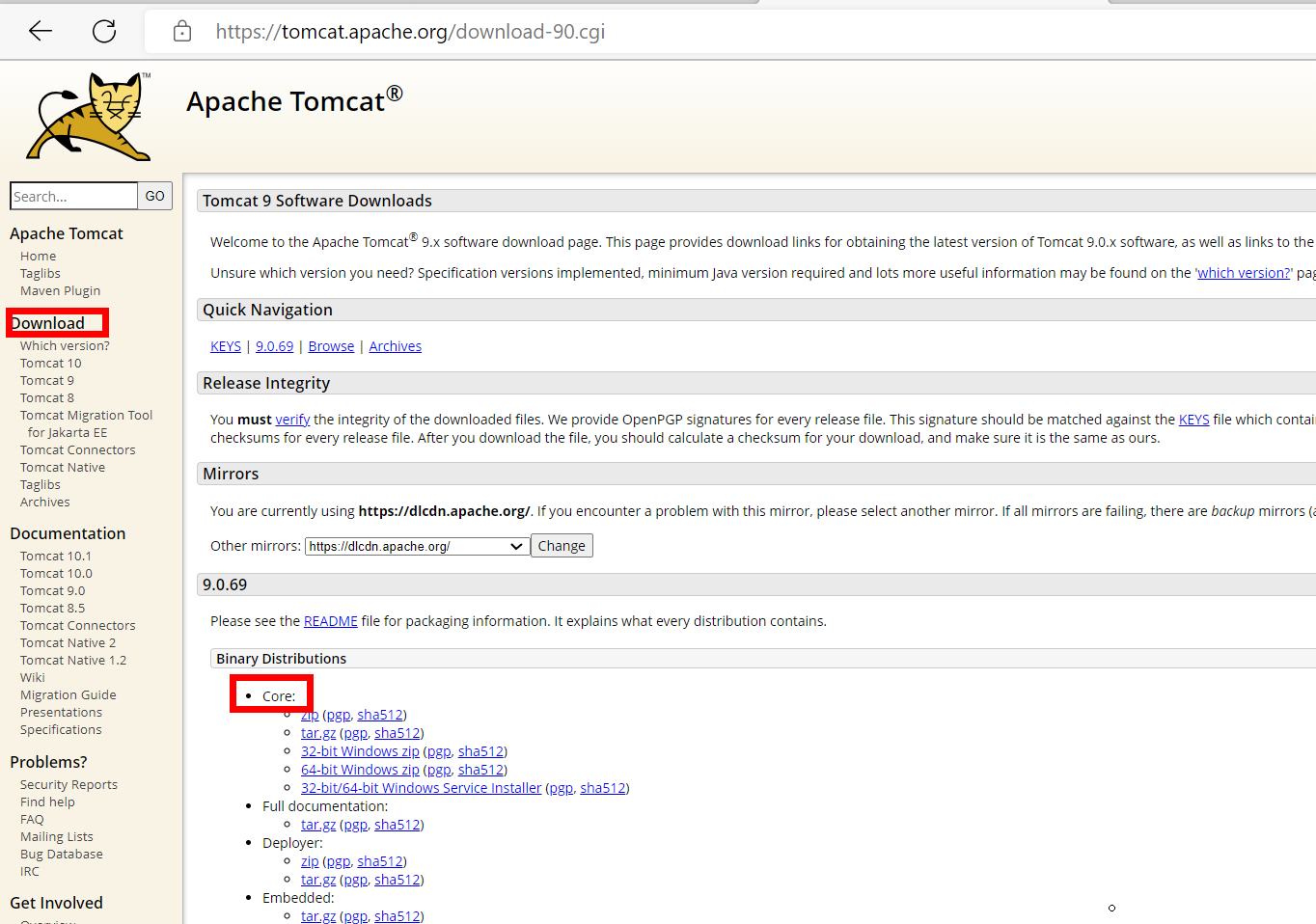The image size is (1316, 924).
Task: Open Taglibs under Apache Tomcat section
Action: (x=41, y=274)
